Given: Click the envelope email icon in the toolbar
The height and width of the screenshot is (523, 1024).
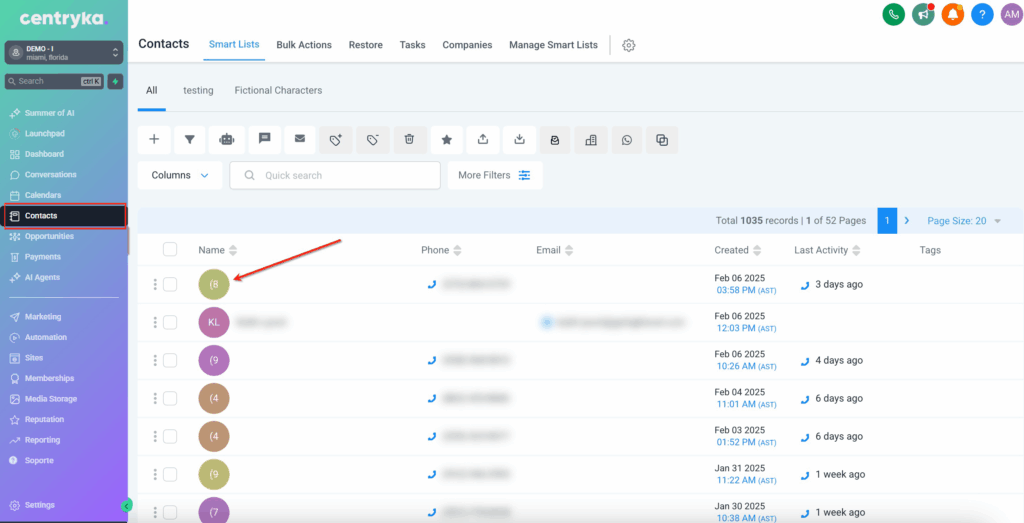Looking at the screenshot, I should 300,140.
